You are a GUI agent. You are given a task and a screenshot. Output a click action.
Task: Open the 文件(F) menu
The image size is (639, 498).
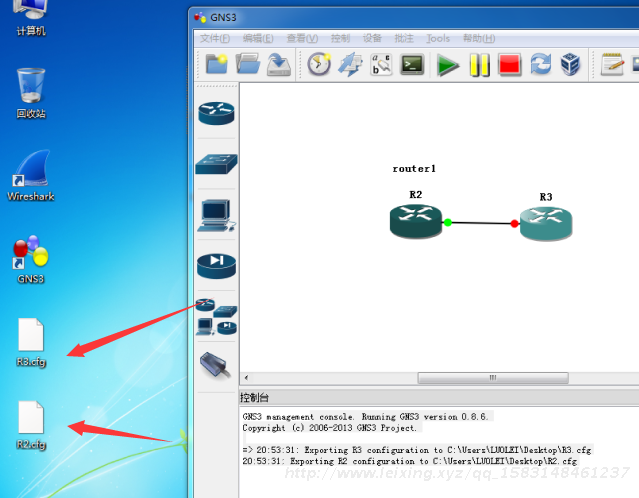pos(215,38)
